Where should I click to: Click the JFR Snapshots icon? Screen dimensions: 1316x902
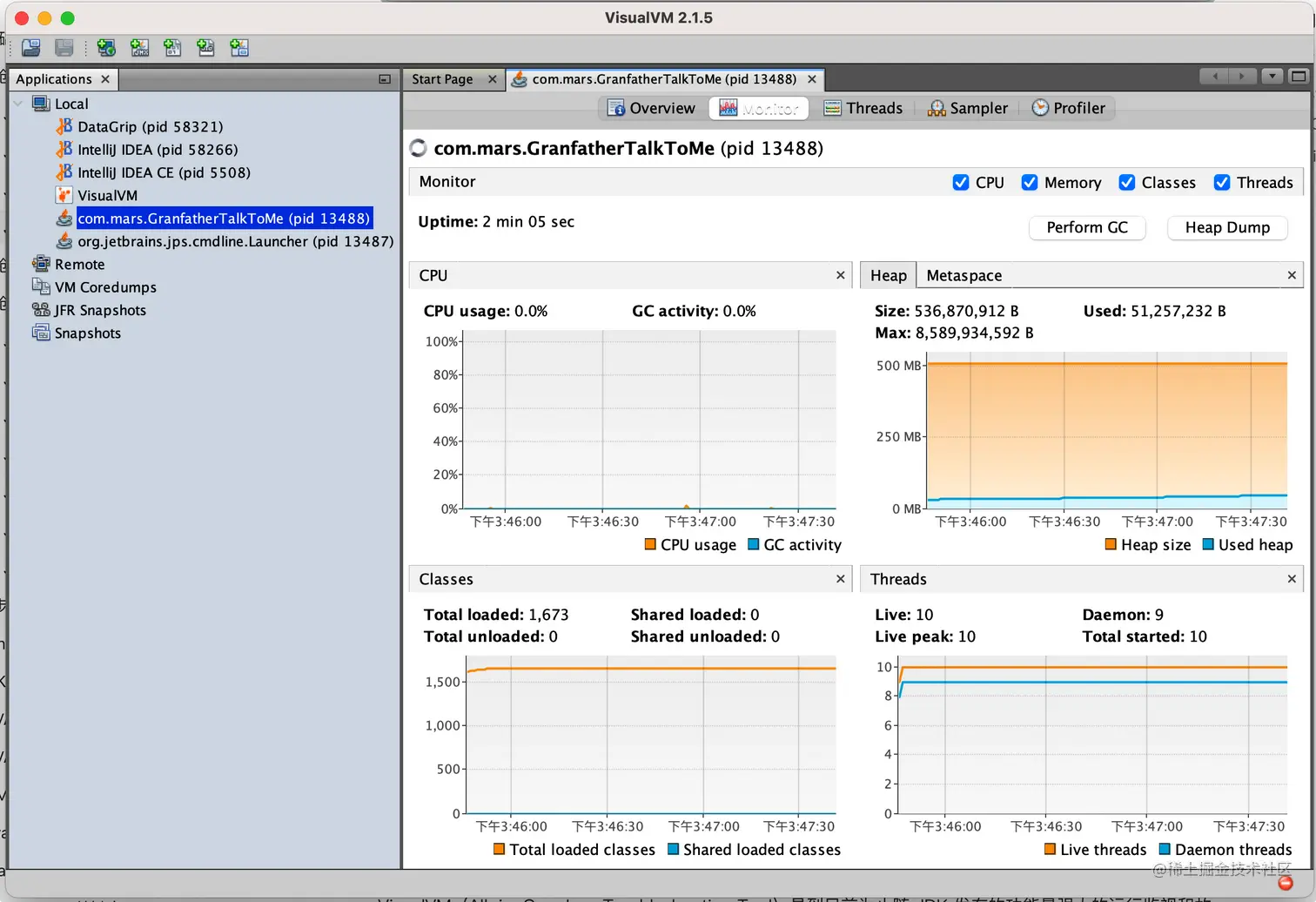click(41, 310)
